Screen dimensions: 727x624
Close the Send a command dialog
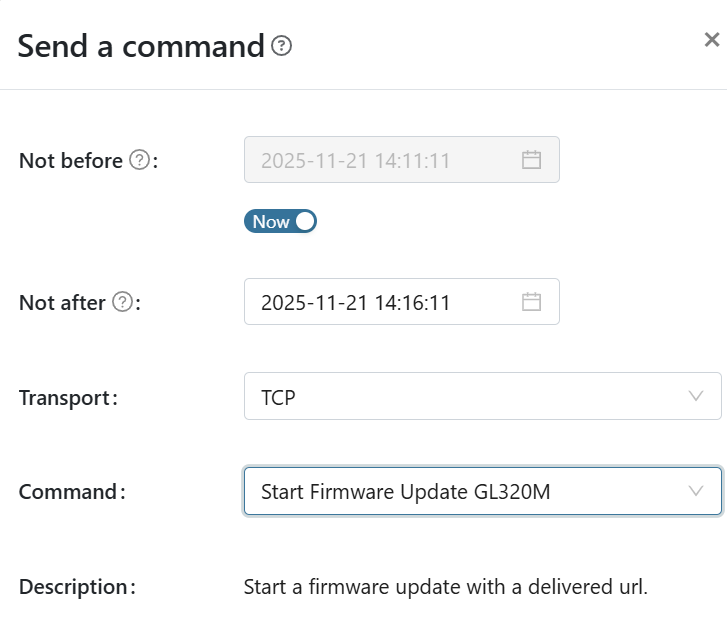pyautogui.click(x=711, y=40)
